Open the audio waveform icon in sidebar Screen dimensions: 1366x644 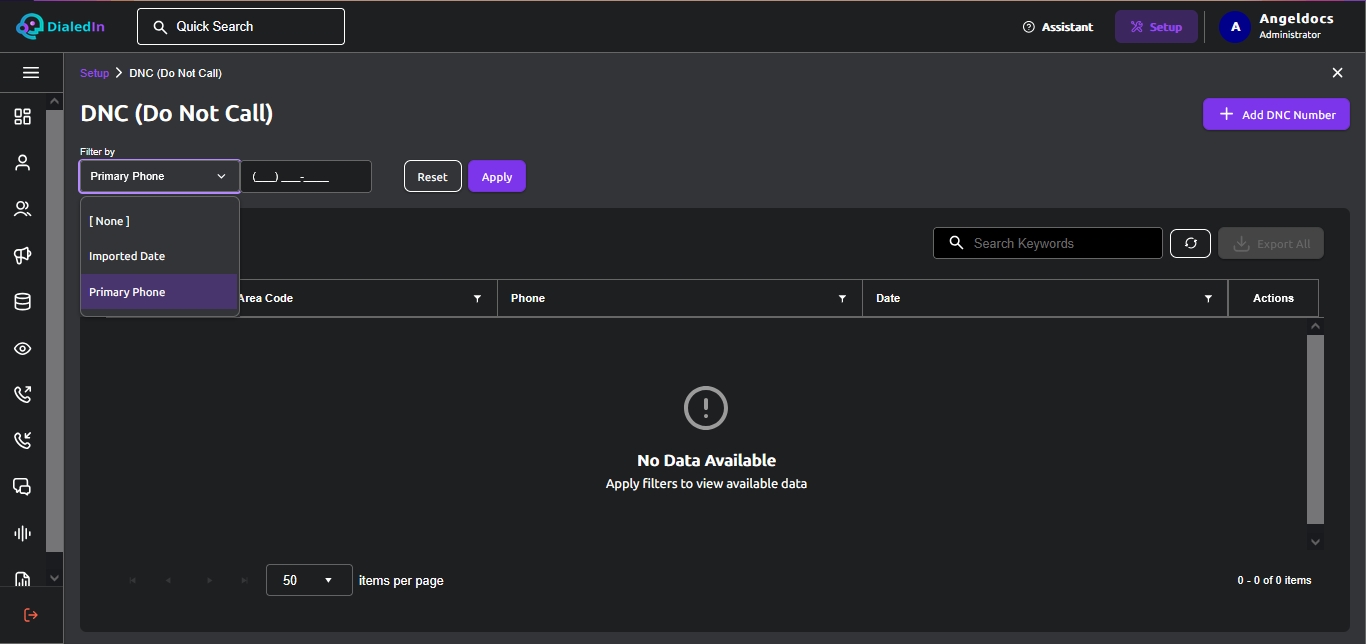(x=22, y=534)
